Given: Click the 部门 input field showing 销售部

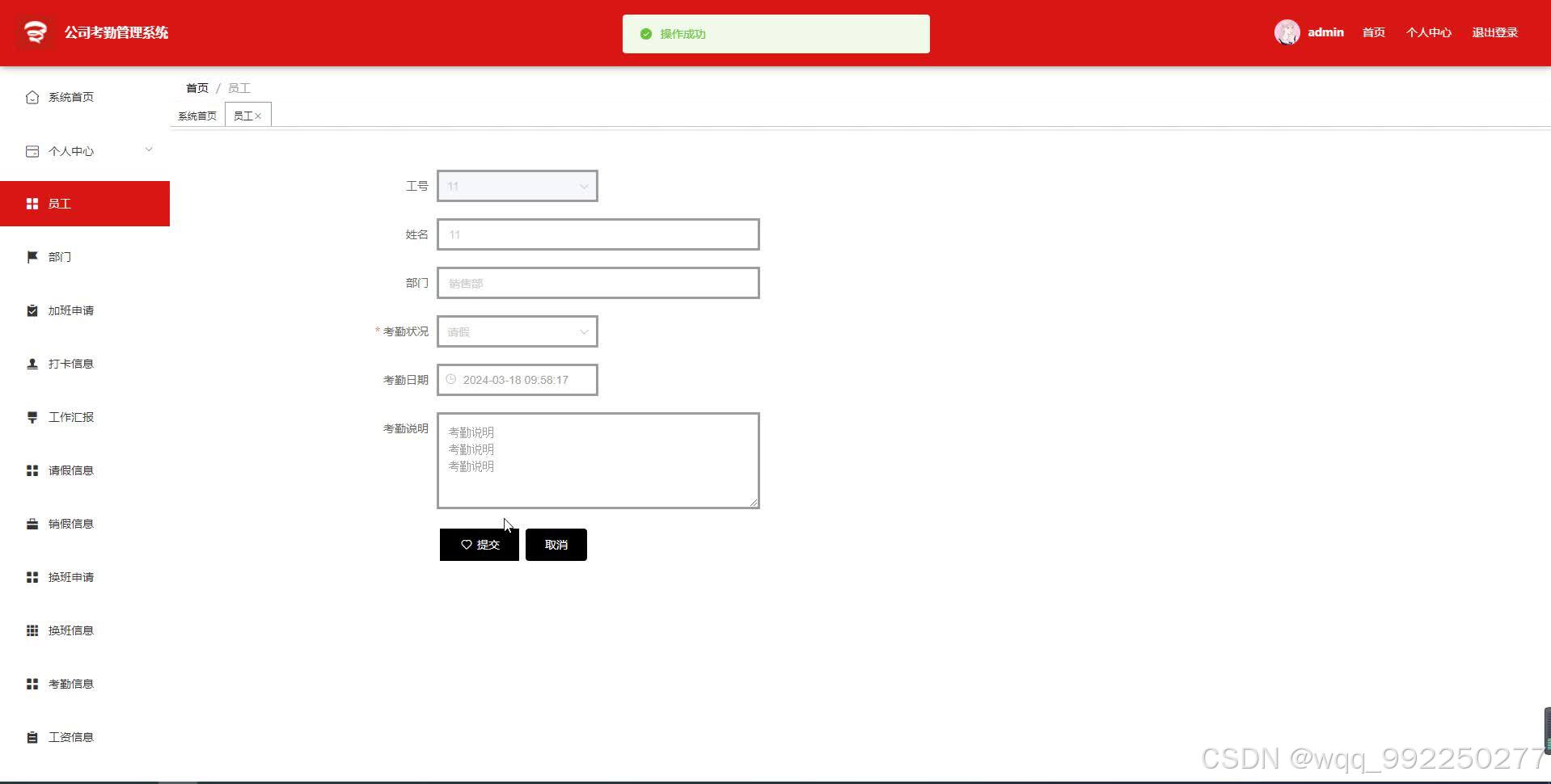Looking at the screenshot, I should pos(598,283).
